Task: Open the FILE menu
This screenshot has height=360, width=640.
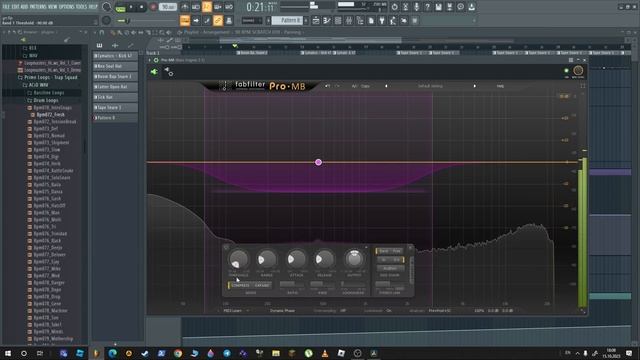Action: (x=6, y=7)
